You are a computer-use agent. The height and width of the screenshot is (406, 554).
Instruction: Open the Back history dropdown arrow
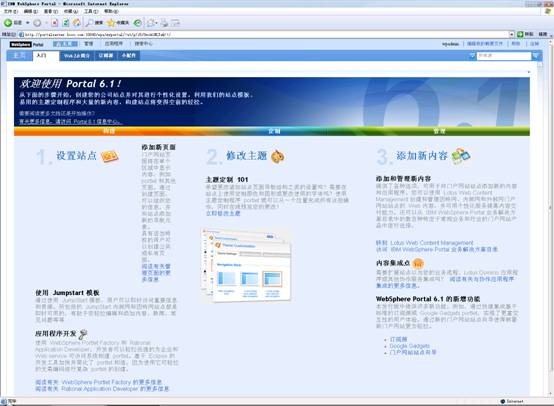(28, 23)
